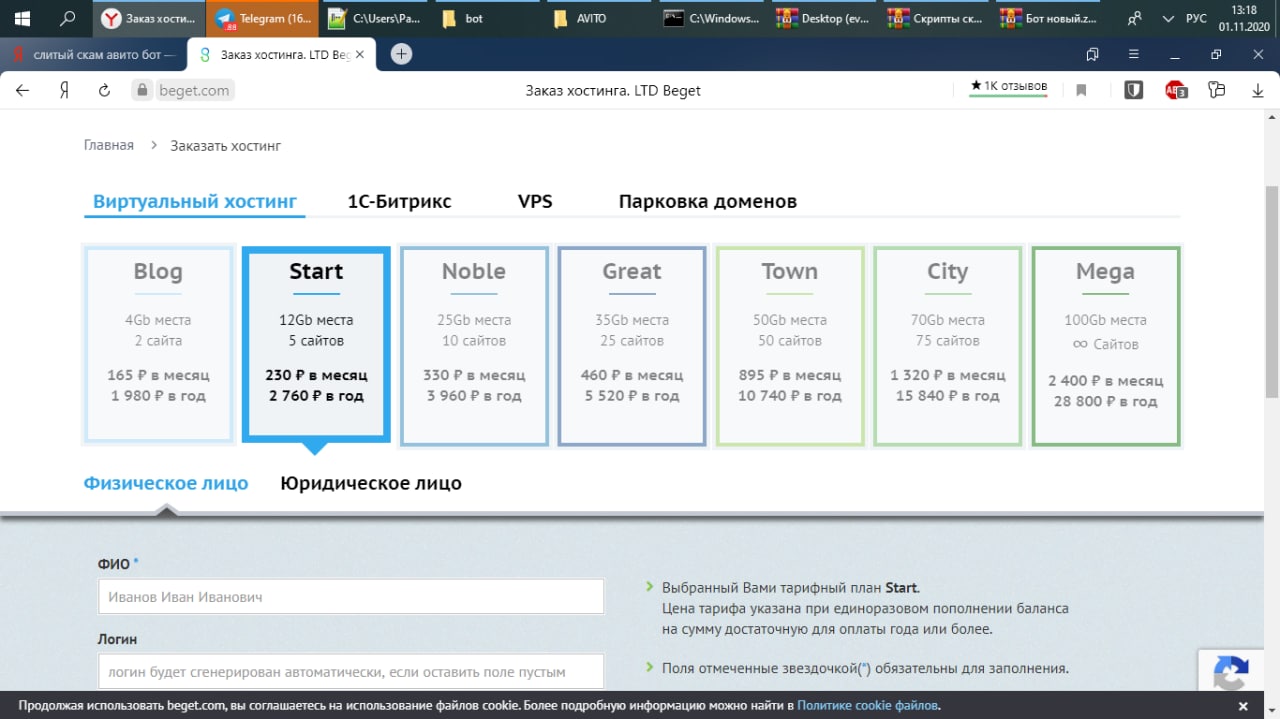
Task: Reload the page with refresh icon
Action: point(104,90)
